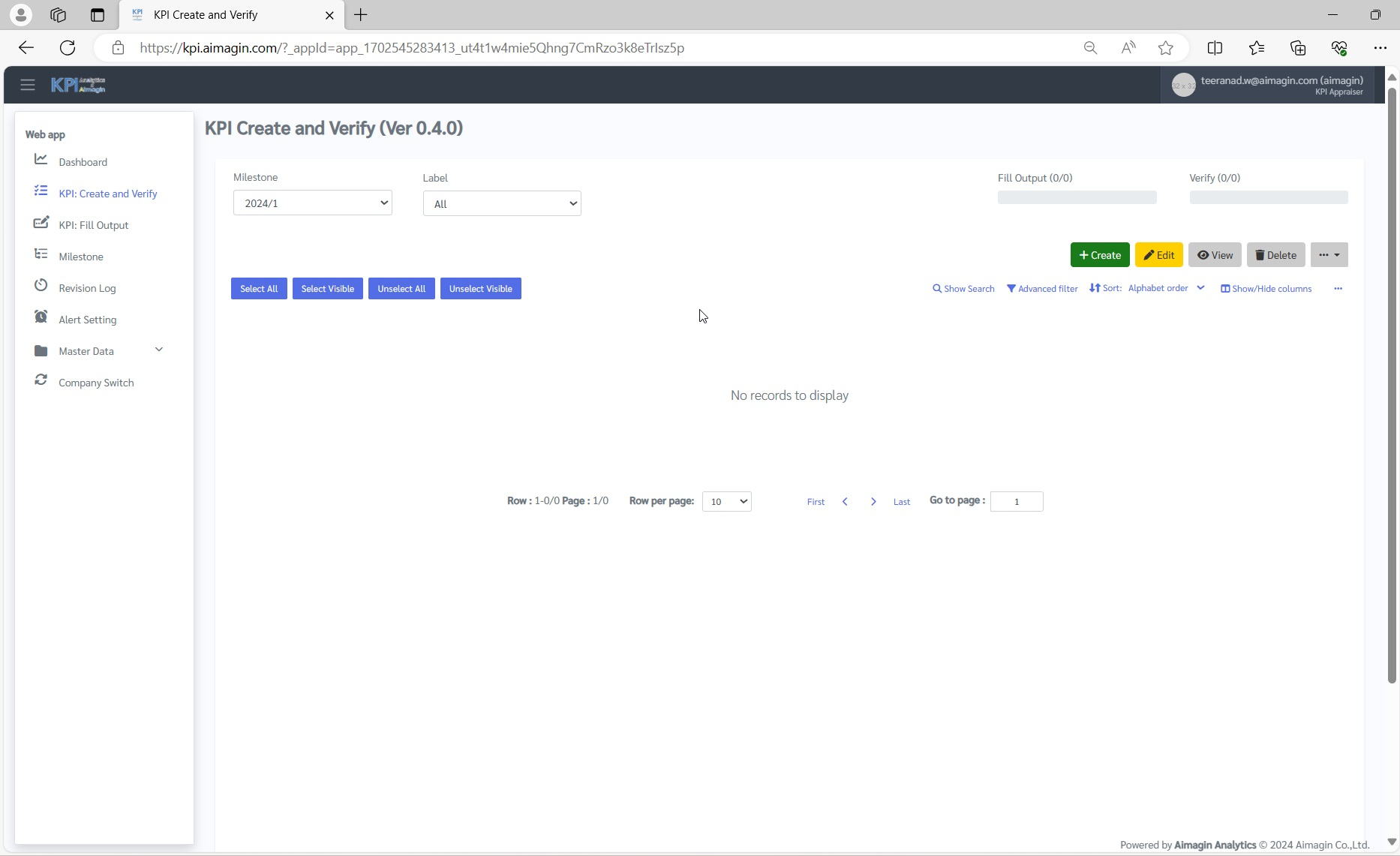
Task: Open the Milestone dropdown showing 2024/1
Action: click(312, 203)
